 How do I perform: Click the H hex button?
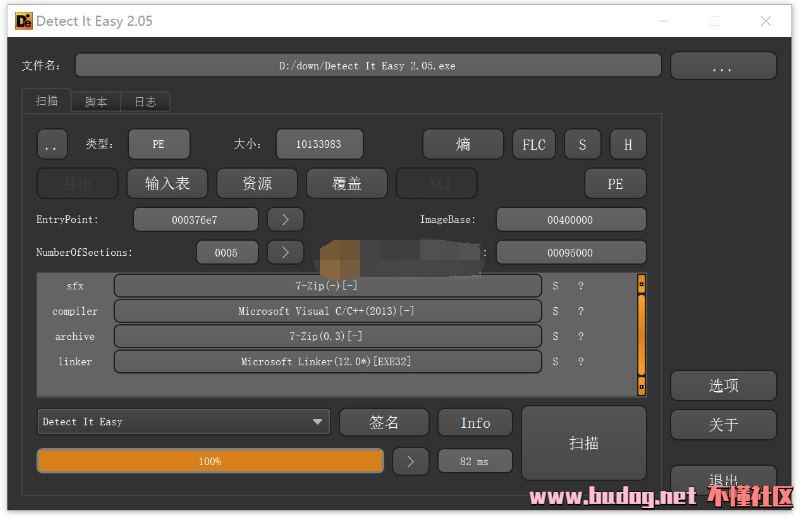click(628, 145)
